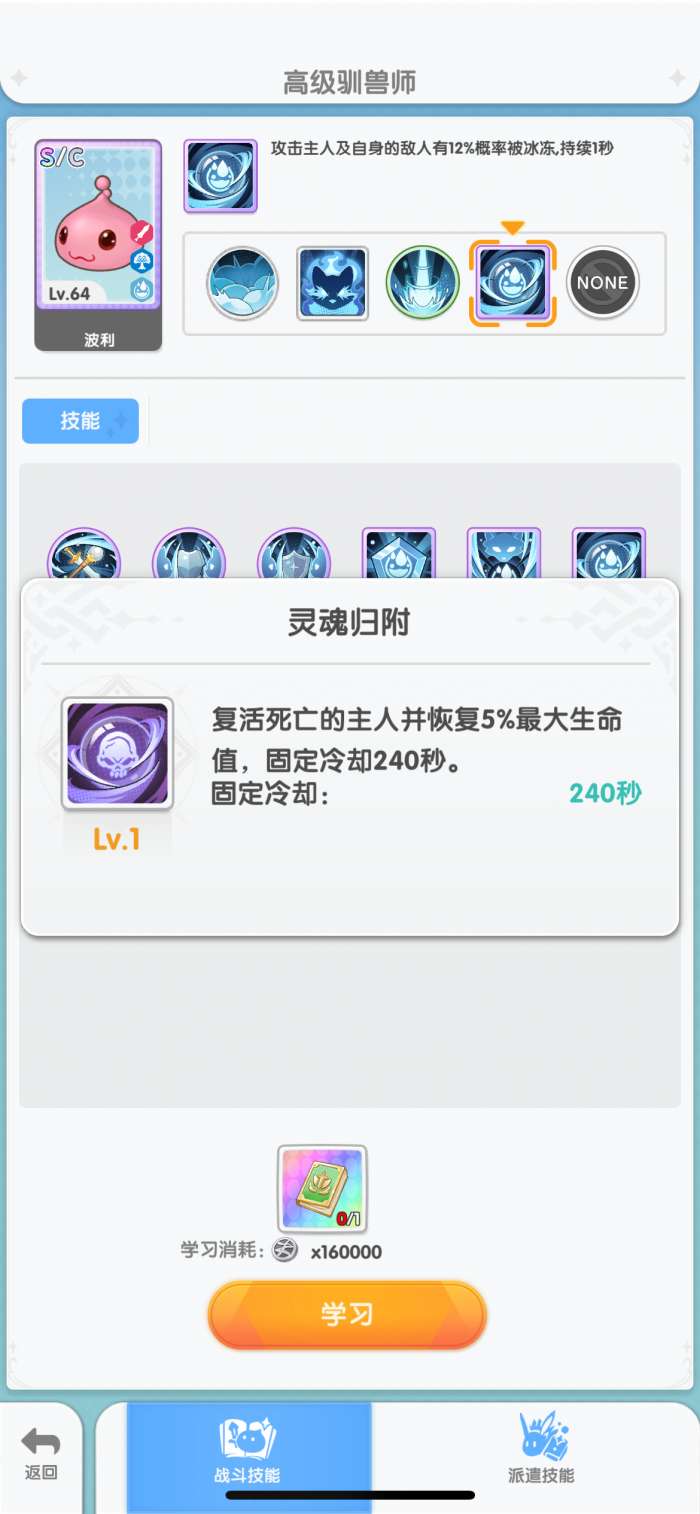
Task: Select the highlighted freeze skill slot
Action: pyautogui.click(x=512, y=283)
